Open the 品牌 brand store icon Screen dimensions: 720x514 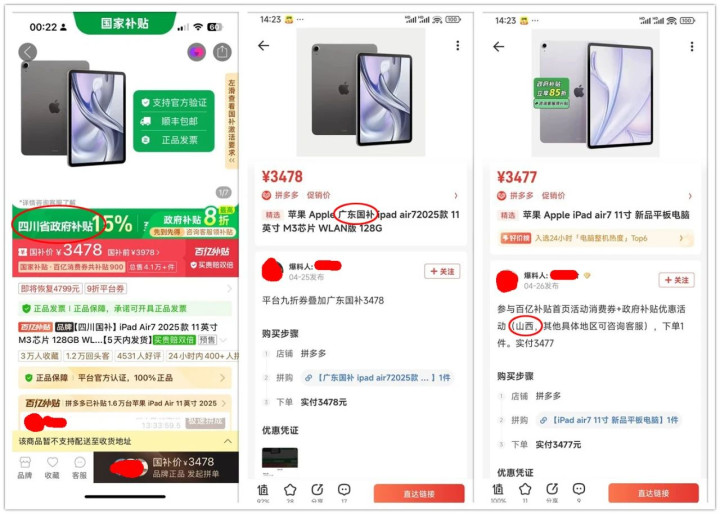pos(25,468)
